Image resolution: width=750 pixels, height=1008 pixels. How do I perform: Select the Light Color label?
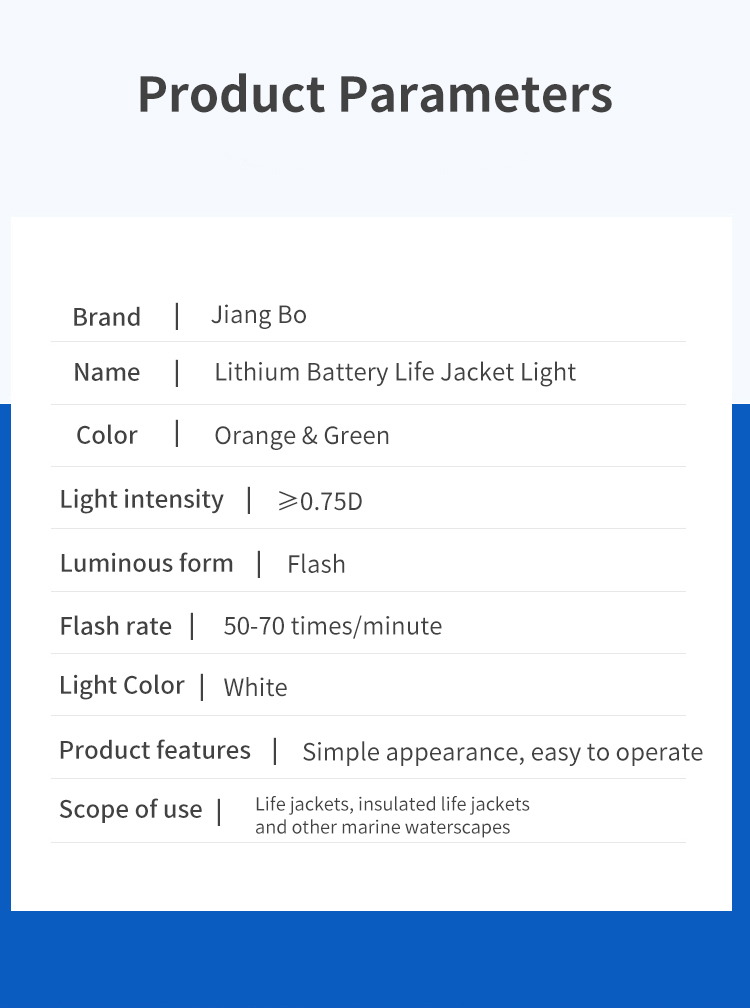point(121,686)
